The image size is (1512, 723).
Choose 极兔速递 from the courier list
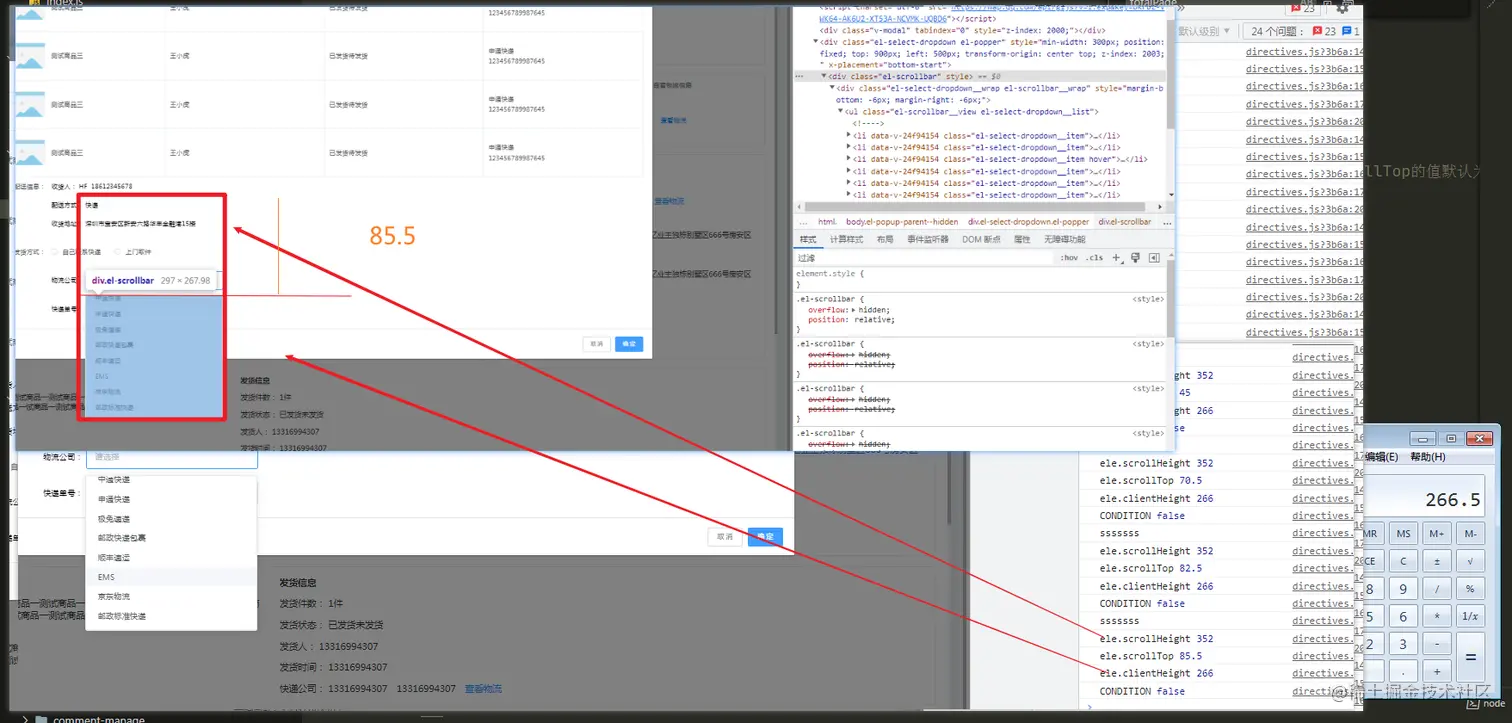click(x=172, y=518)
